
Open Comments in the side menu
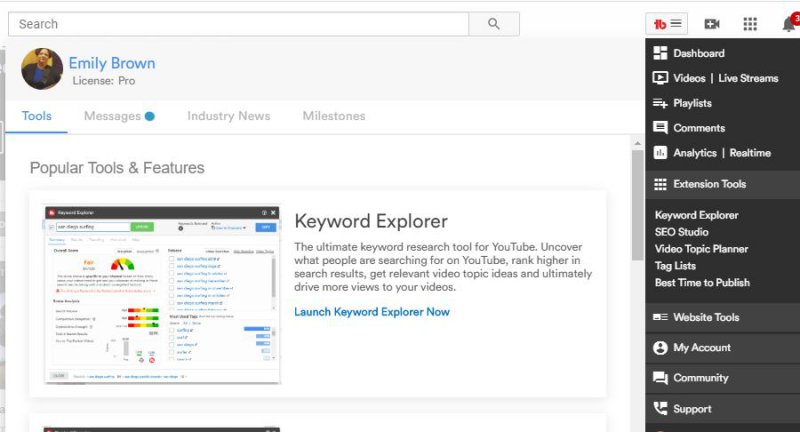(698, 128)
